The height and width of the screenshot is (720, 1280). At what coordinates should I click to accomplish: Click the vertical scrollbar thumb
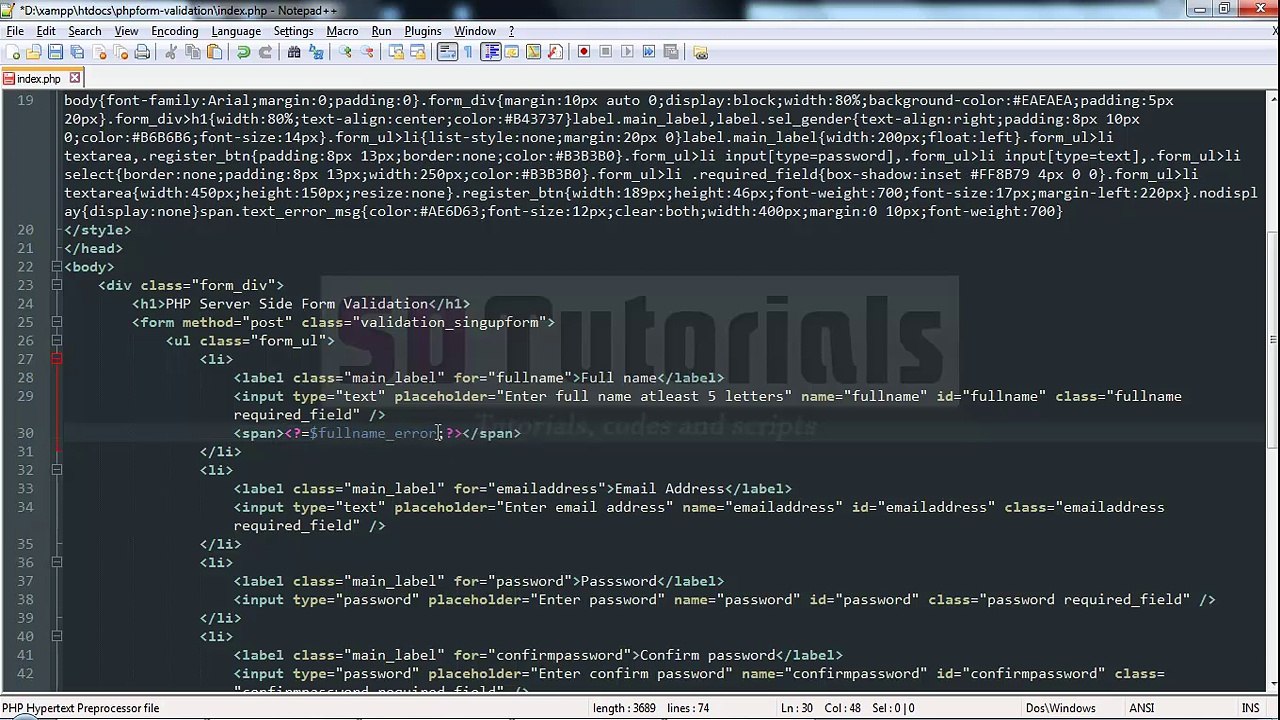pos(1271,338)
